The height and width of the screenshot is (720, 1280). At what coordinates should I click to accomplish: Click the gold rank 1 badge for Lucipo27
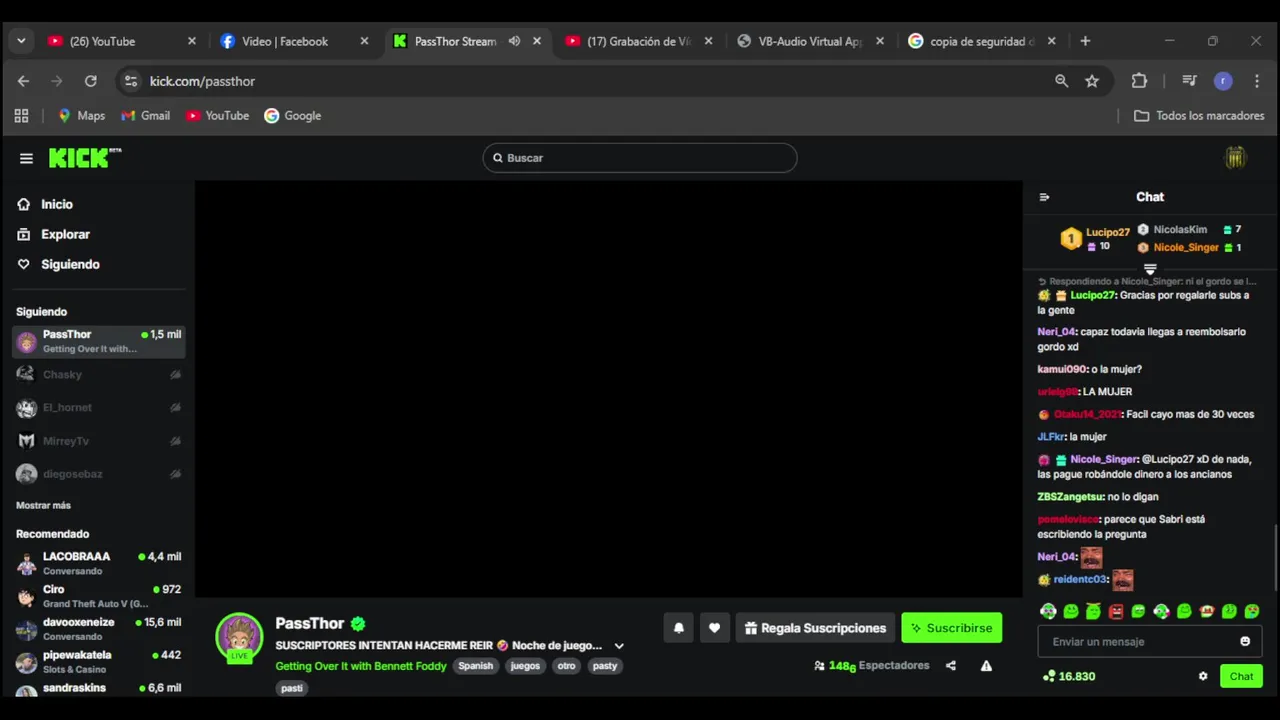(x=1071, y=239)
